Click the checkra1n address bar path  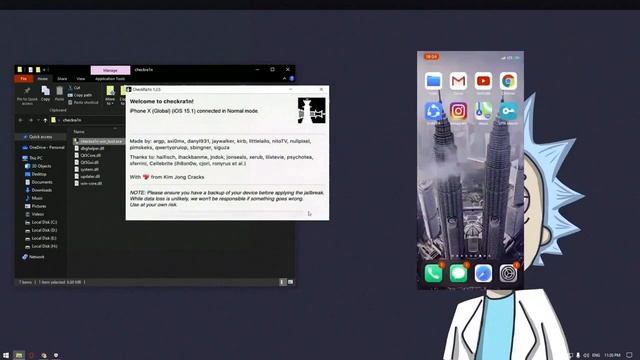point(72,120)
